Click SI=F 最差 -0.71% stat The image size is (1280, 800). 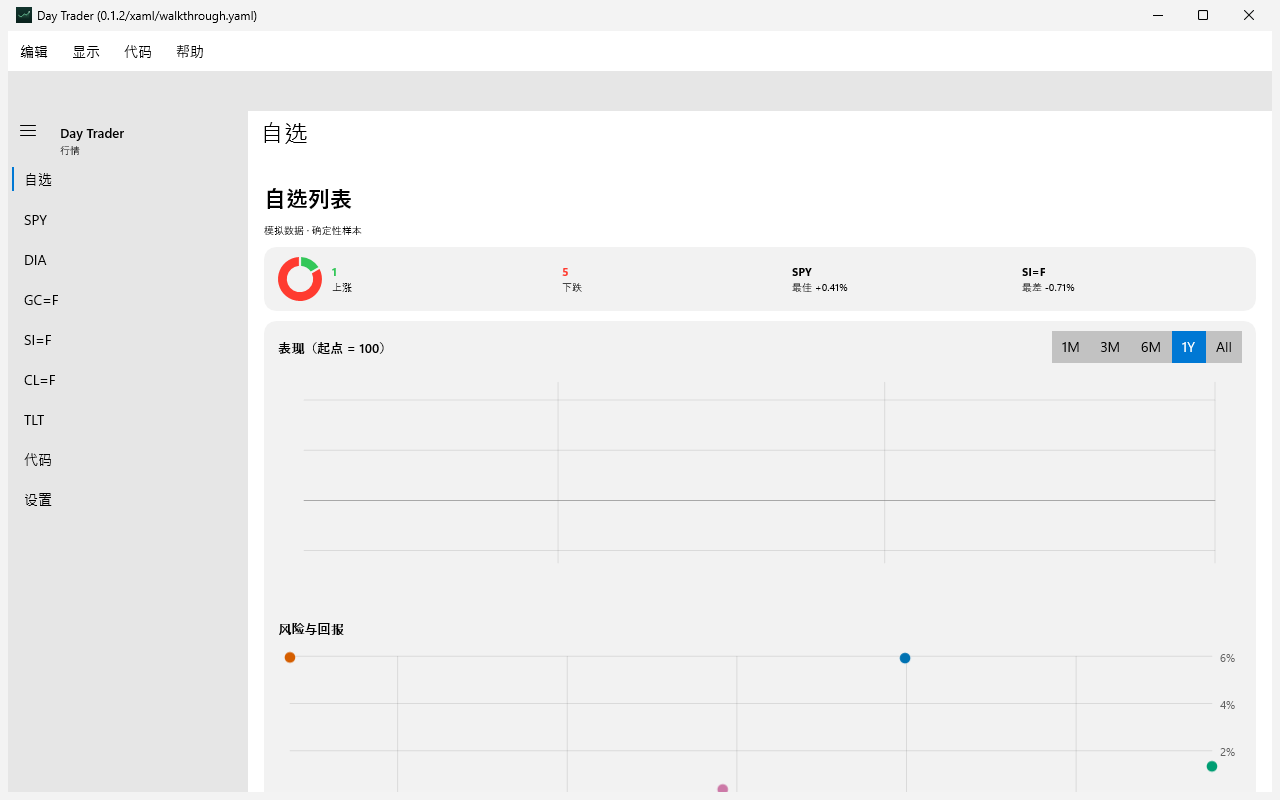coord(1048,279)
